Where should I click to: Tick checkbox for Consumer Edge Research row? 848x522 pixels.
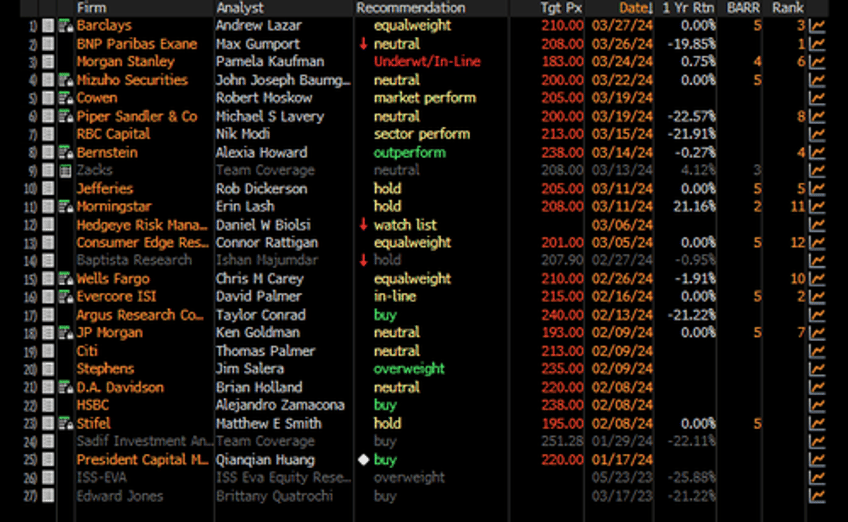tap(48, 243)
